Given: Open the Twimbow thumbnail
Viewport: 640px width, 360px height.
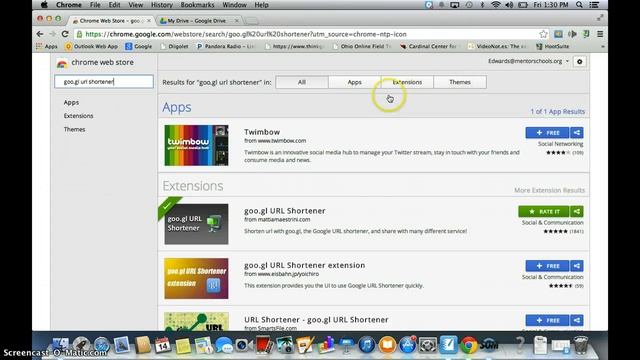Looking at the screenshot, I should pyautogui.click(x=196, y=145).
